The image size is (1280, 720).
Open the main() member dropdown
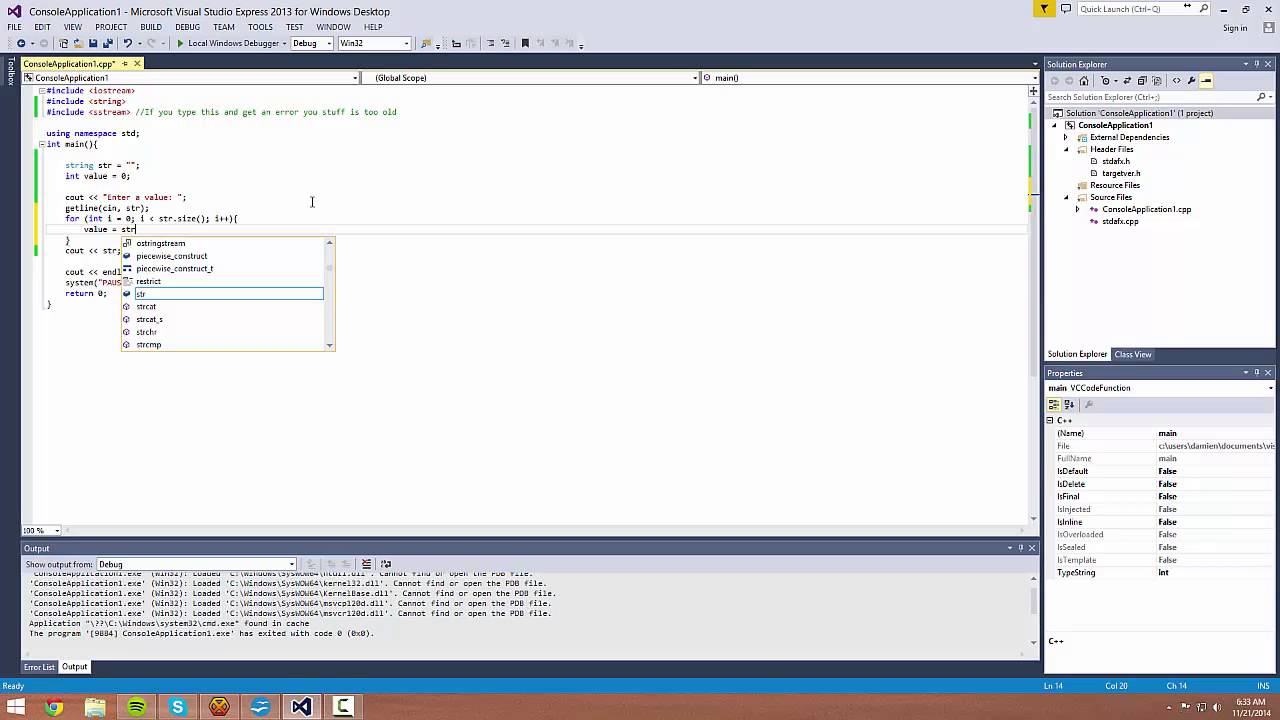tap(869, 78)
